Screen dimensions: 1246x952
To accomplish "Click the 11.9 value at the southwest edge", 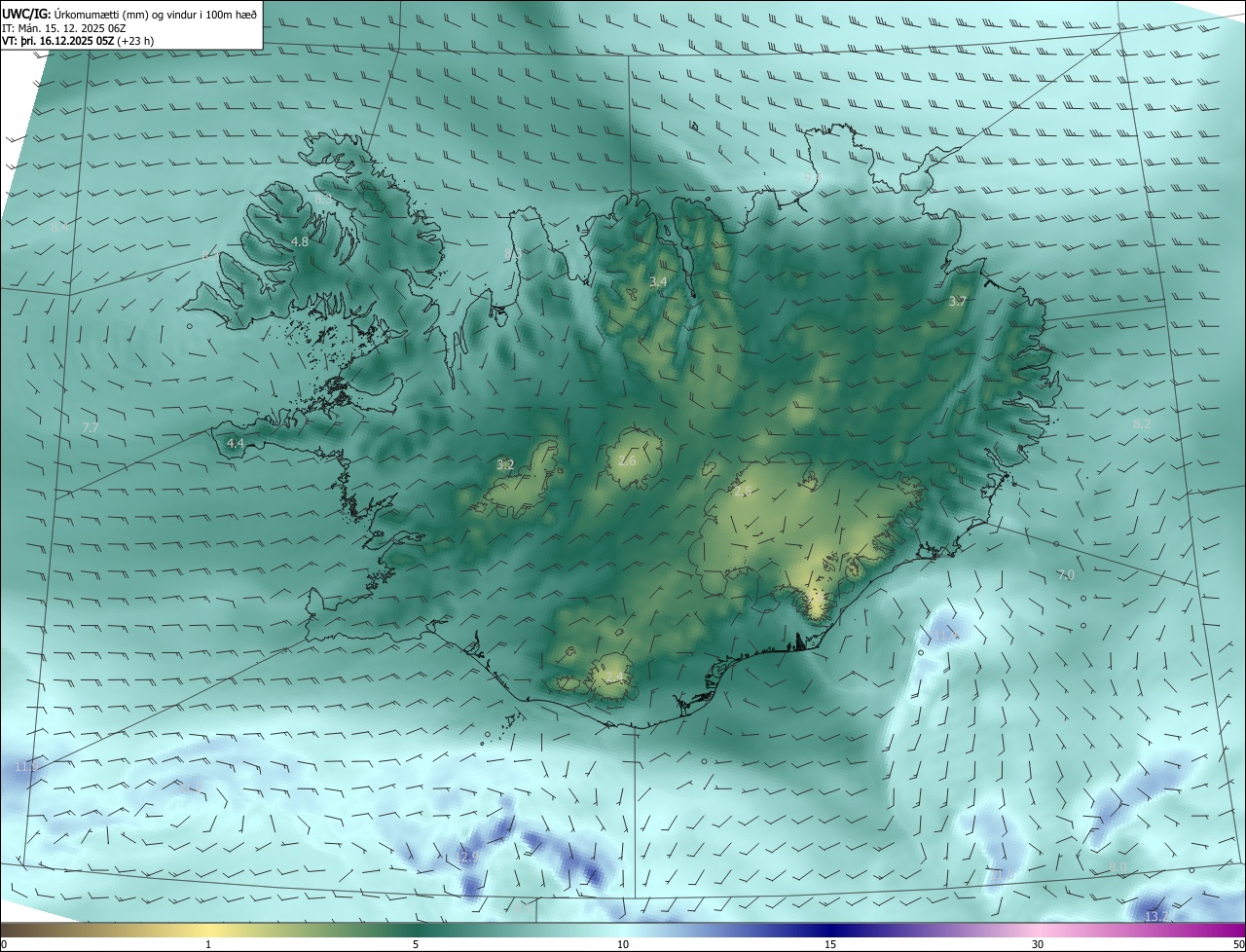I will point(26,767).
